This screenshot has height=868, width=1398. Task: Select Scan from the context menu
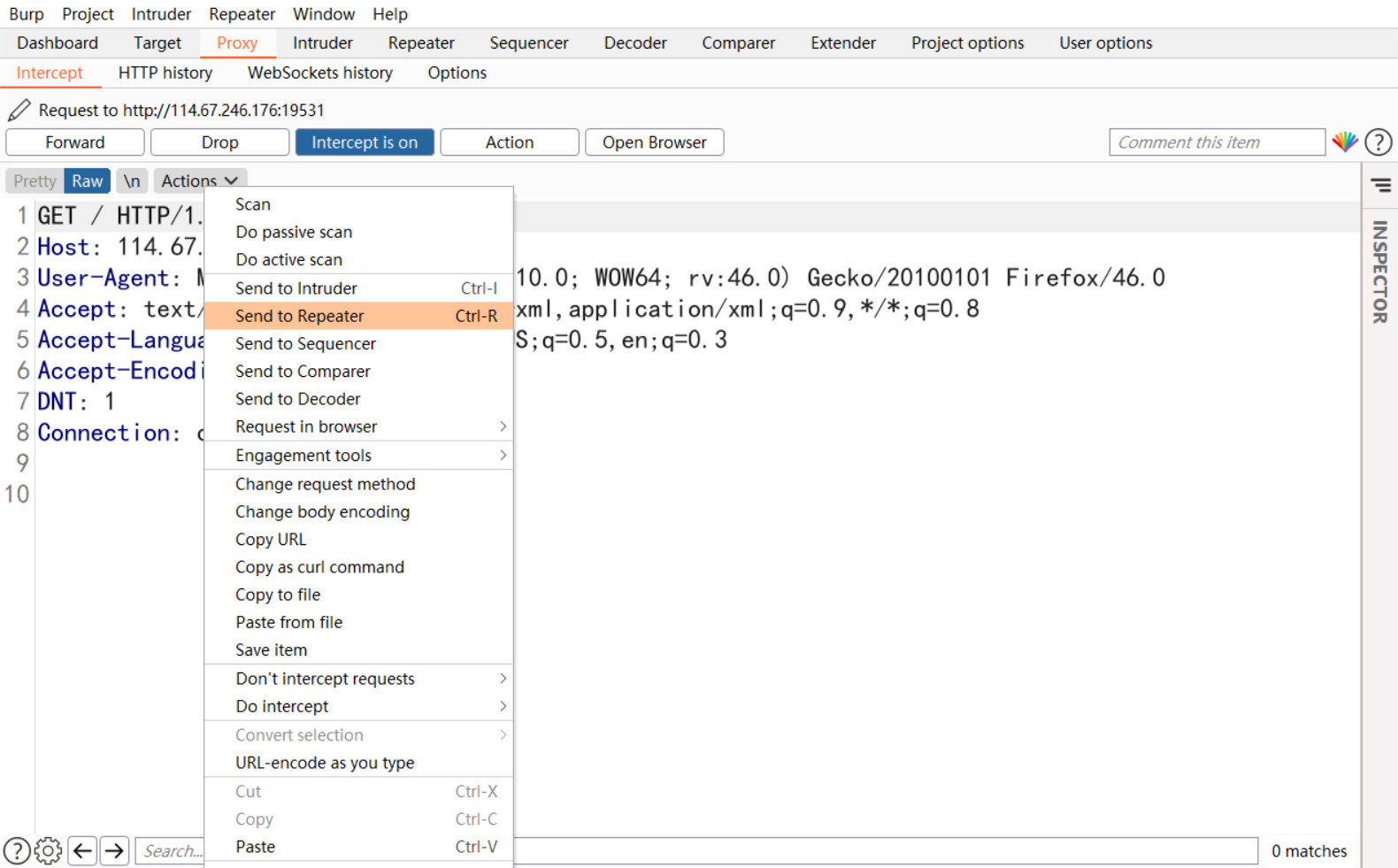(358, 204)
